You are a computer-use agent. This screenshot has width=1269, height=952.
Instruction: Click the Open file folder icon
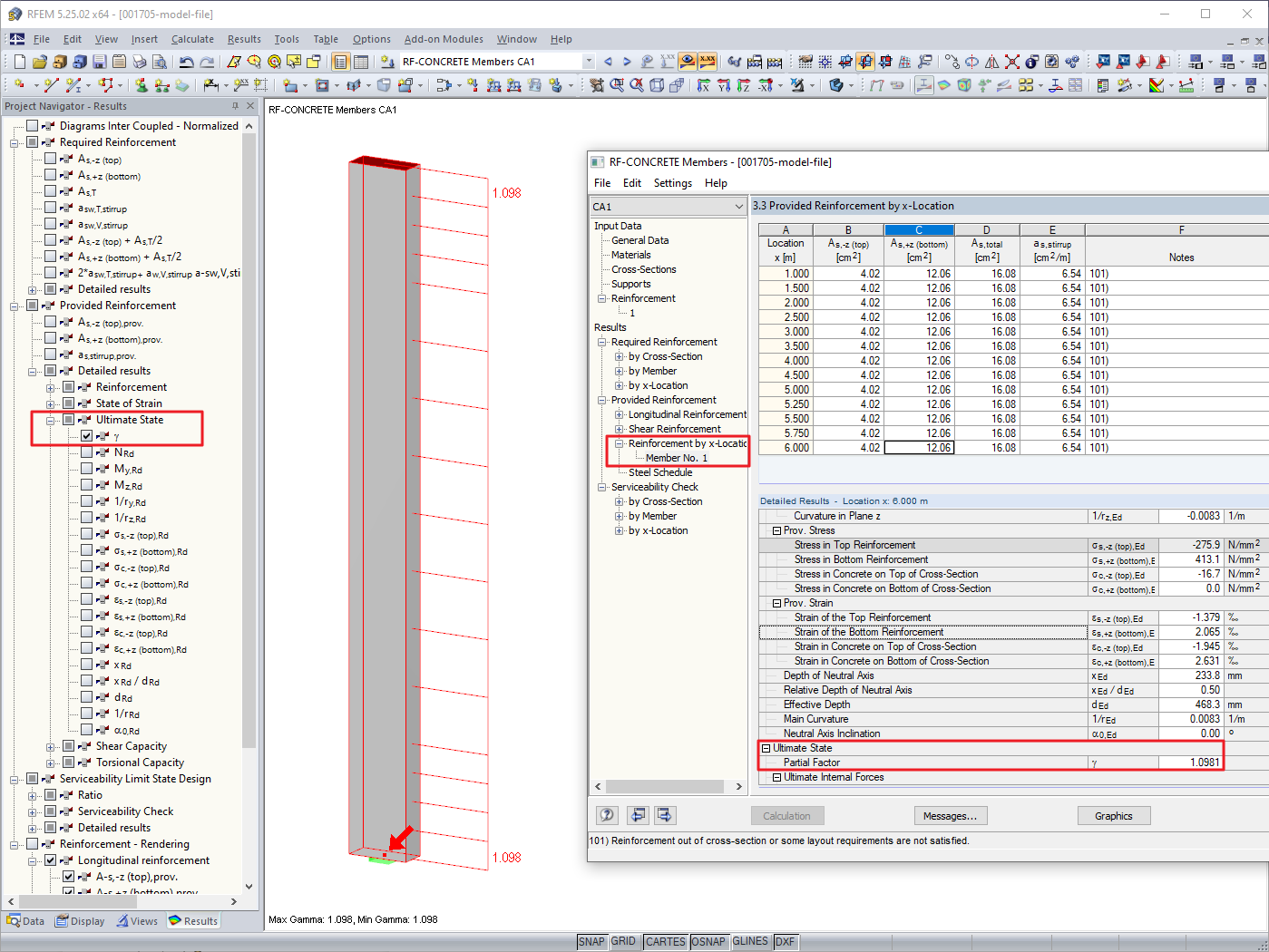pyautogui.click(x=39, y=62)
